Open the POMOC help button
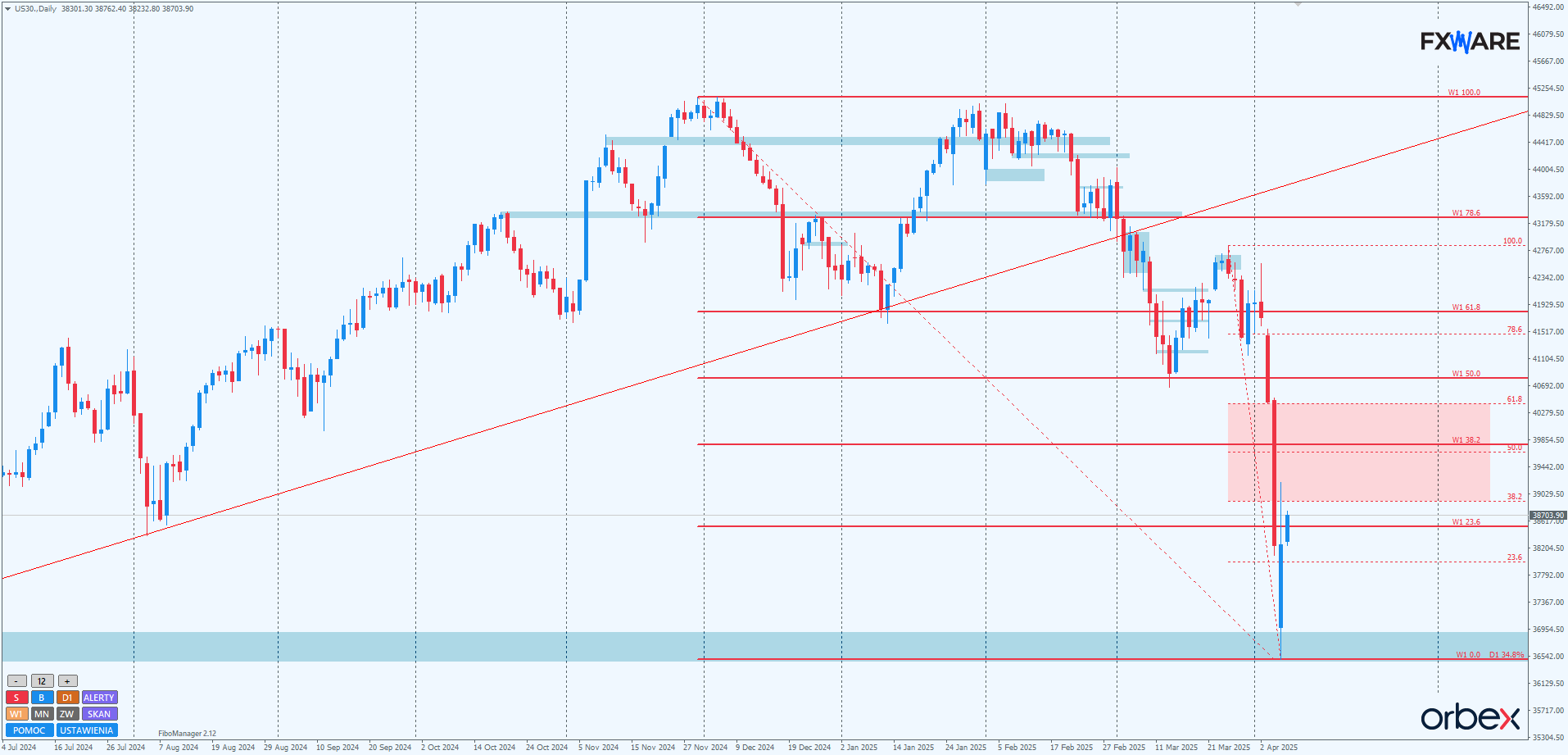1568x755 pixels. (29, 730)
